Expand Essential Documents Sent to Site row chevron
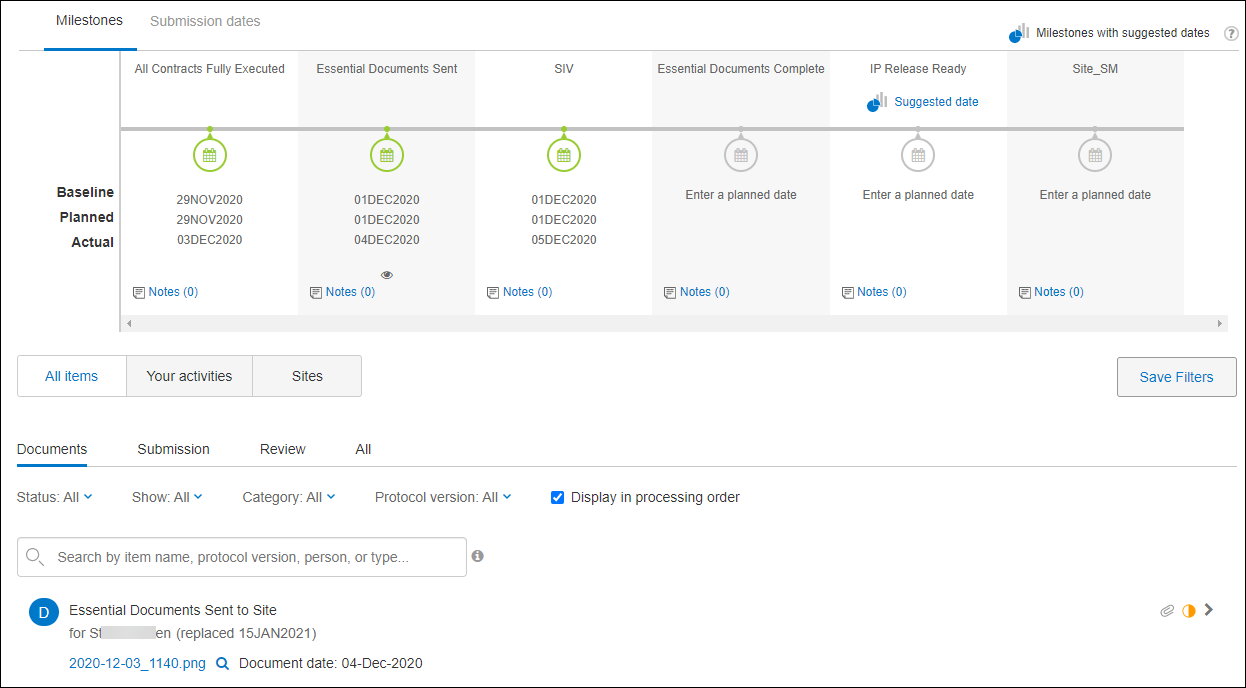This screenshot has width=1246, height=688. [1209, 609]
